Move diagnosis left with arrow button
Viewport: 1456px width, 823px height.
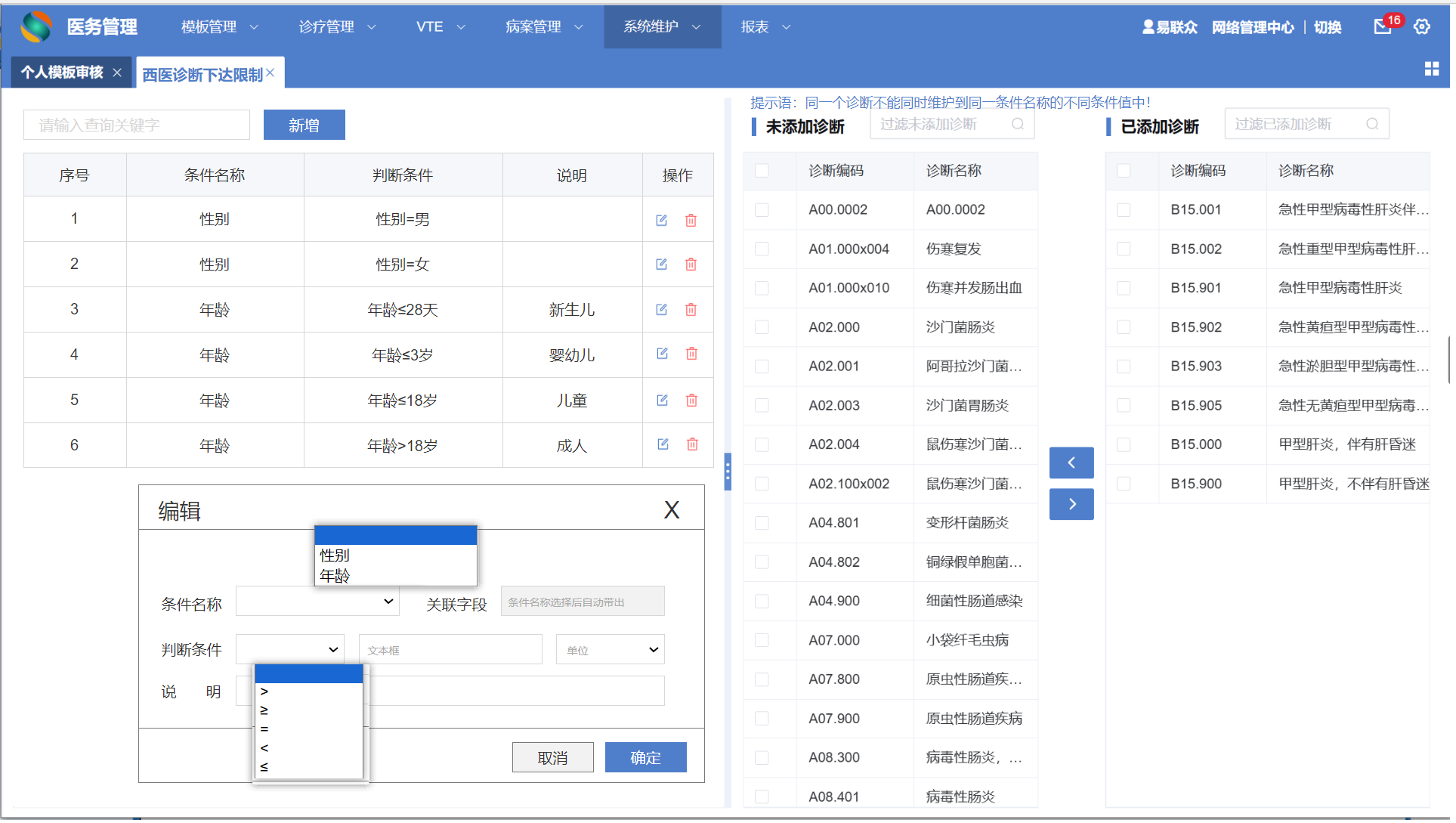point(1071,463)
